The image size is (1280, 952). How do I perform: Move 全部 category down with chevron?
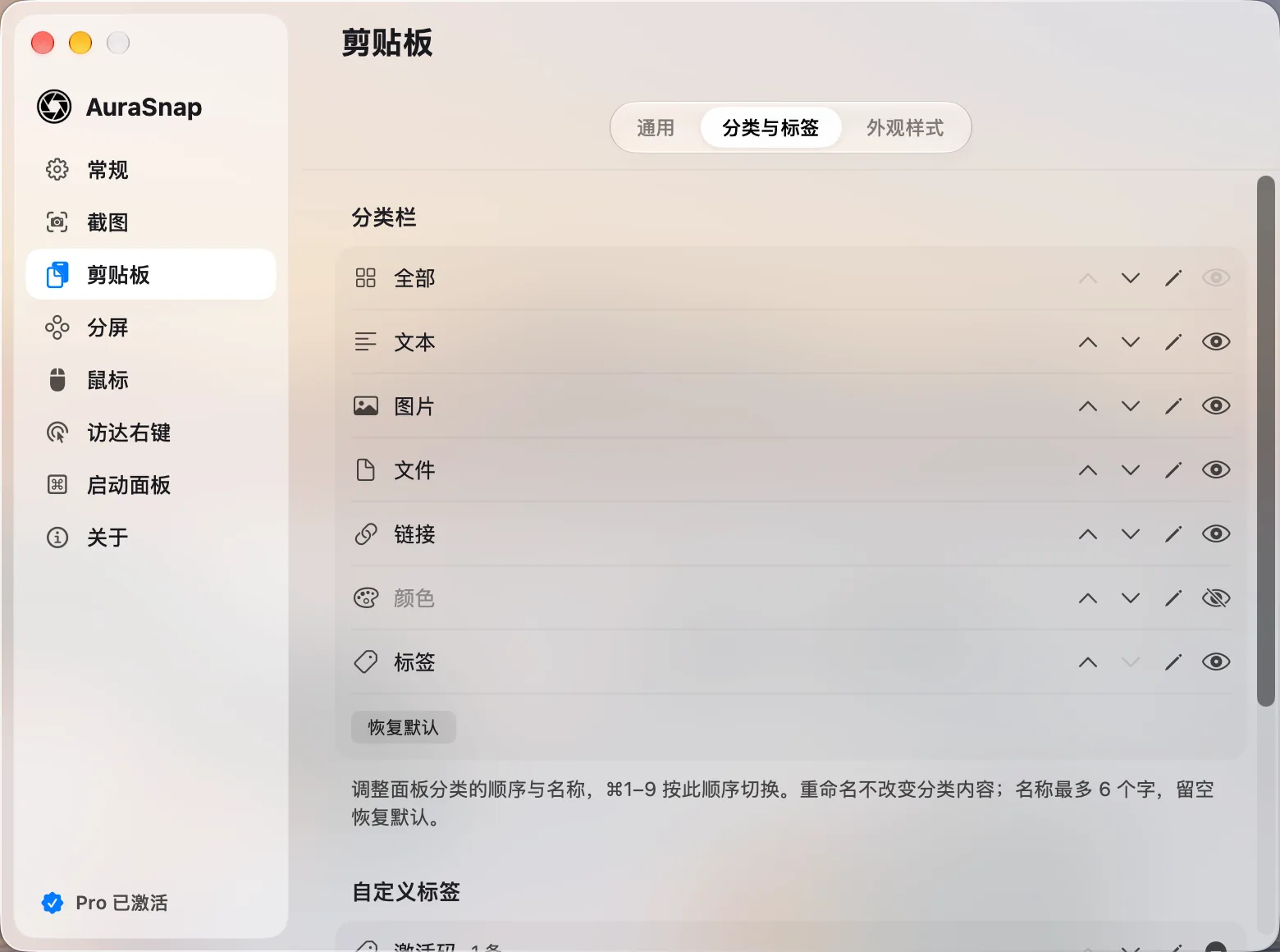[x=1131, y=278]
